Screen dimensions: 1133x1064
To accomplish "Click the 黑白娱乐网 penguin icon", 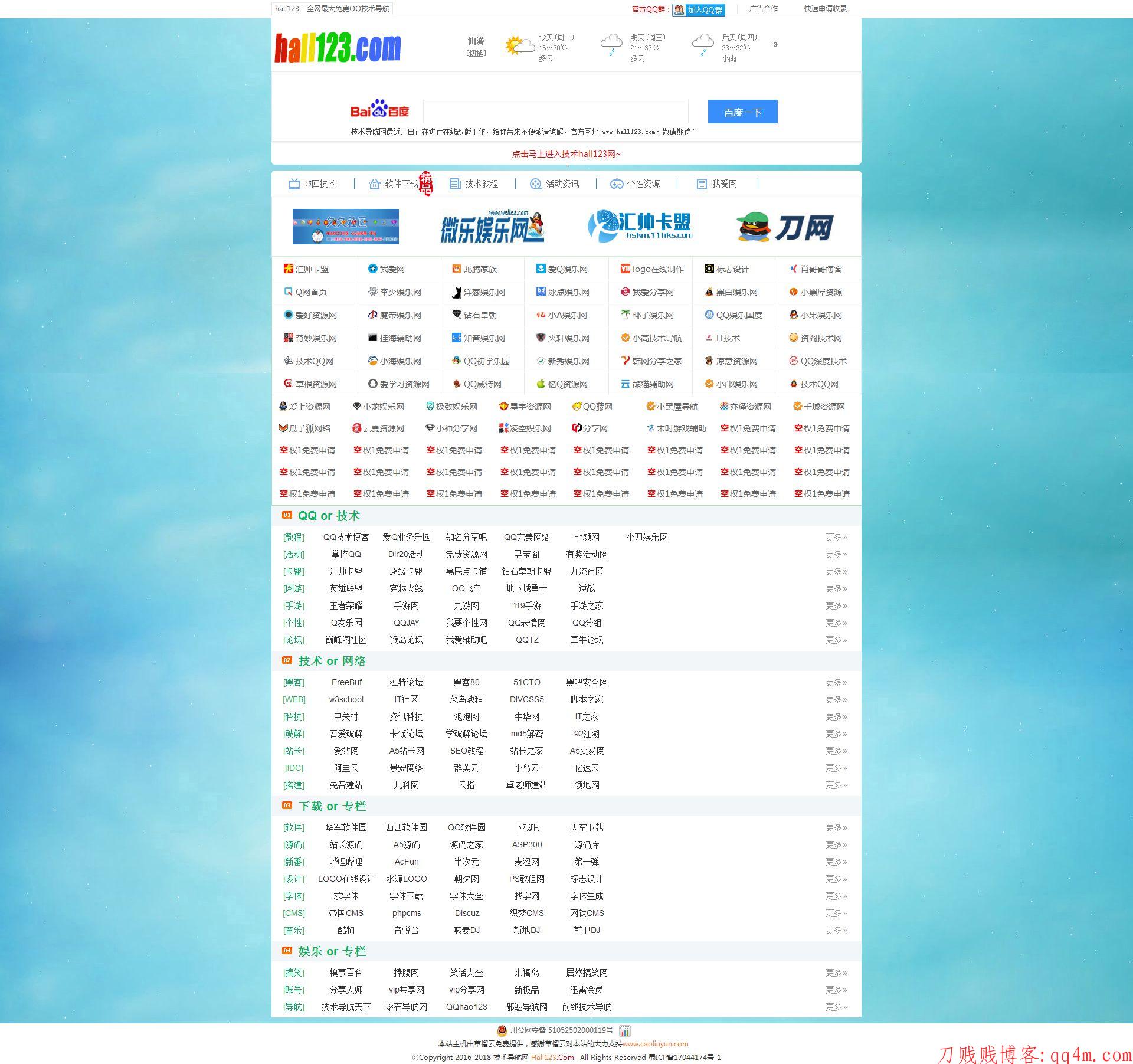I will (709, 292).
